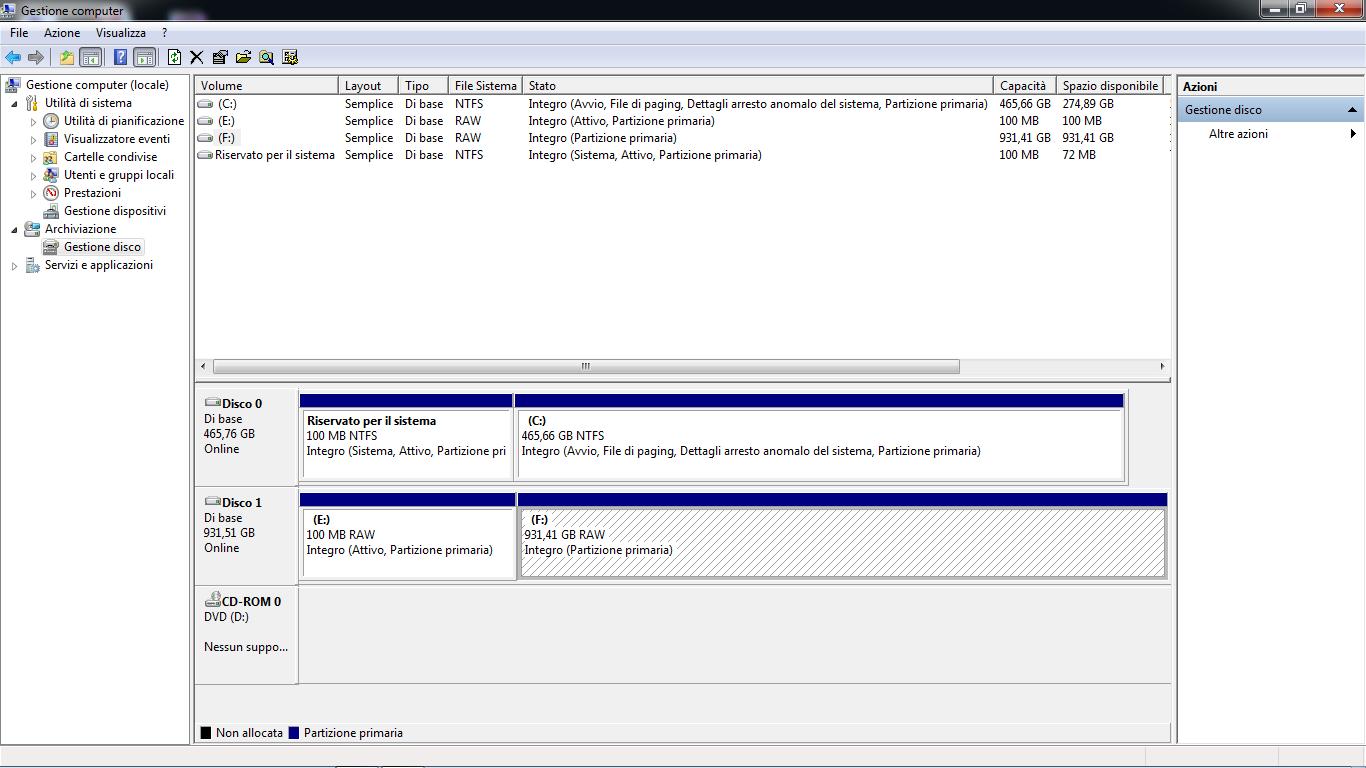Expand Prestazioni node arrow

(x=33, y=193)
